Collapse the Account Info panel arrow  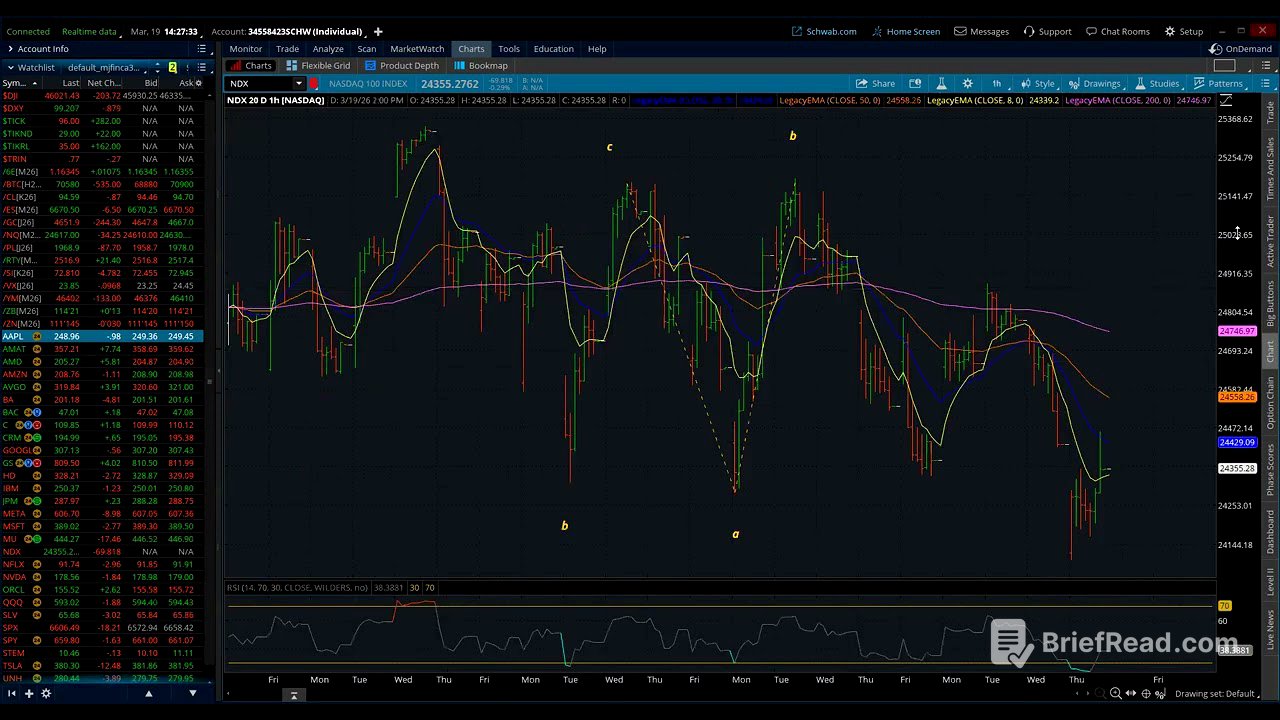pyautogui.click(x=10, y=49)
